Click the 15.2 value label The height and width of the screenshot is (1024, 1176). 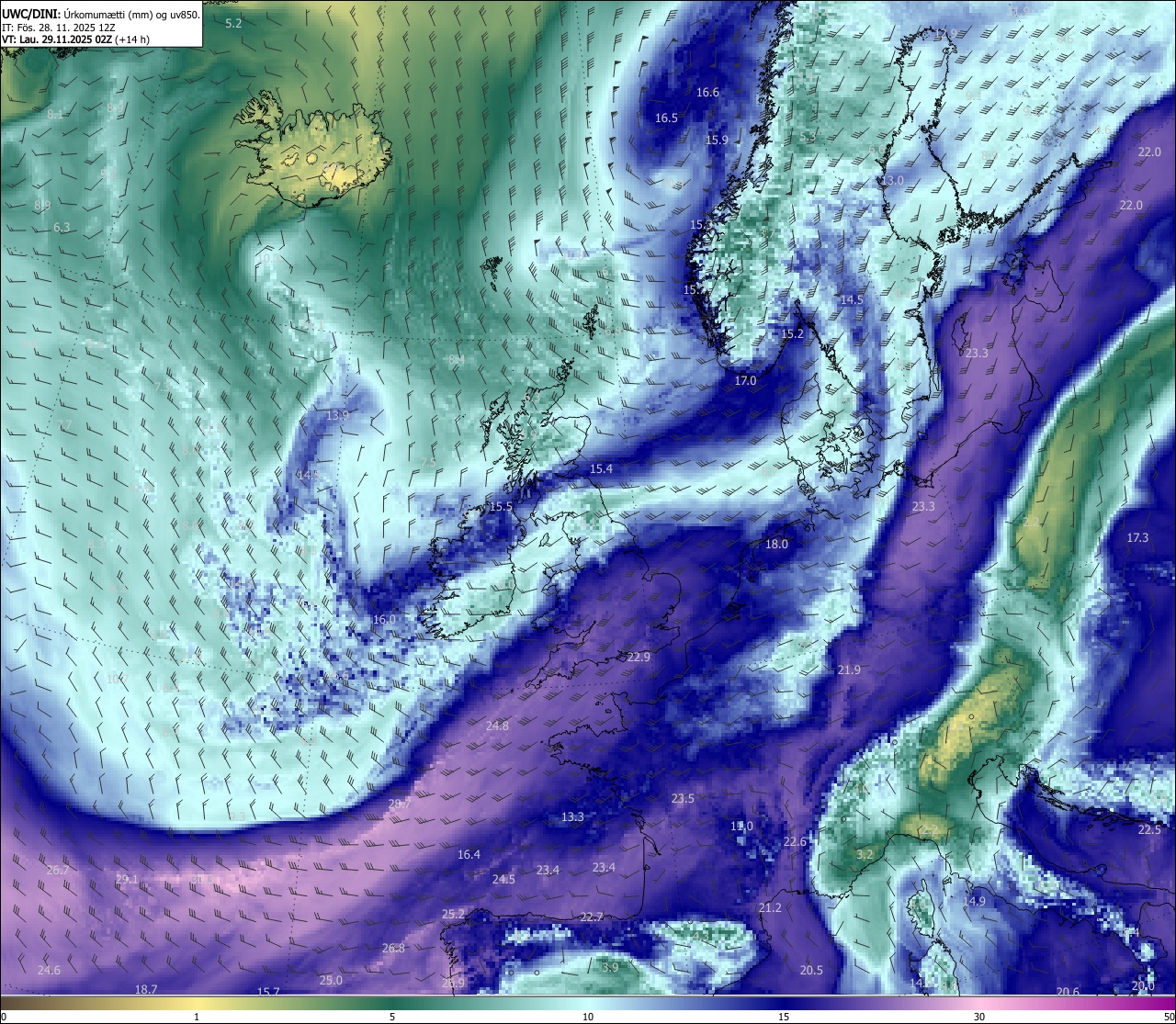click(792, 333)
